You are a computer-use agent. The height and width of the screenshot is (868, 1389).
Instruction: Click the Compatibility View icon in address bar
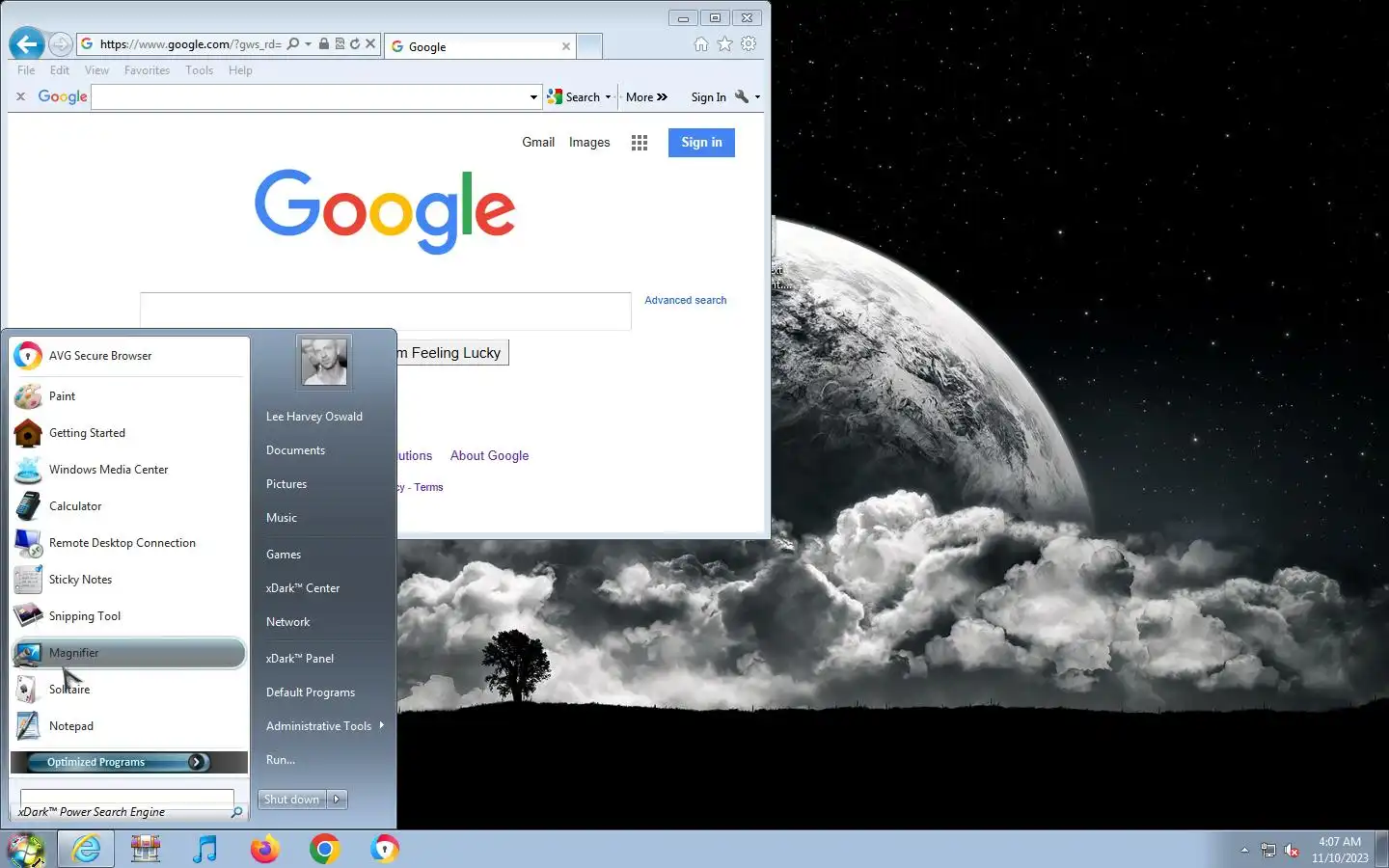point(340,43)
